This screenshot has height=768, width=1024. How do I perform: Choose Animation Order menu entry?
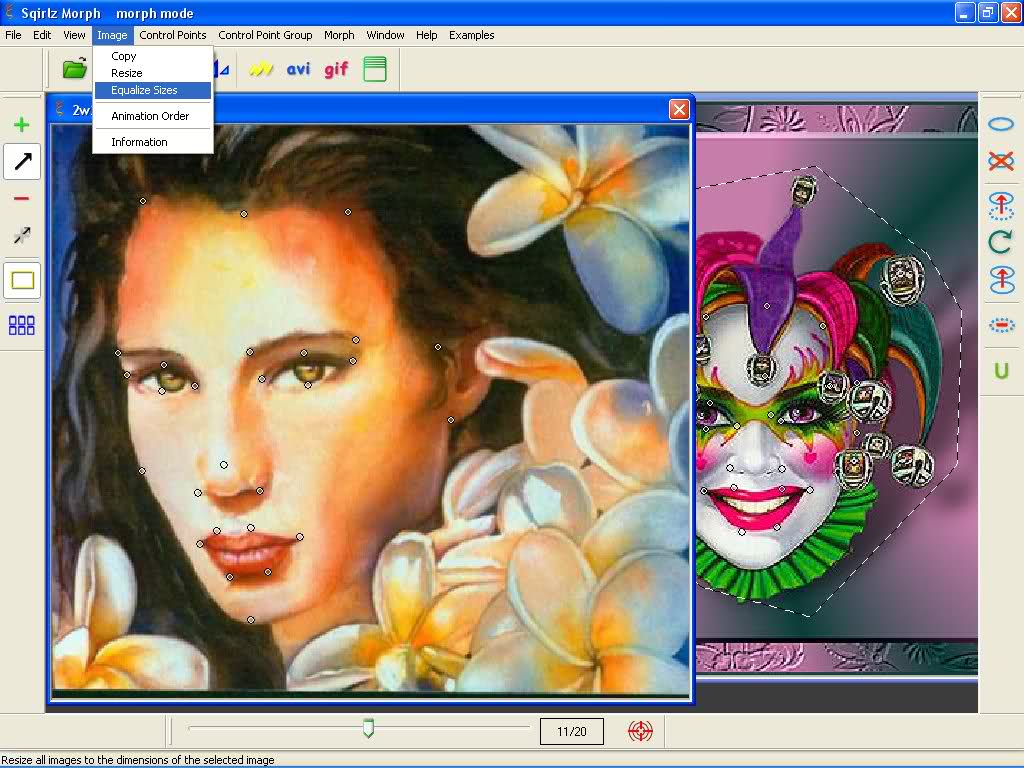[153, 116]
